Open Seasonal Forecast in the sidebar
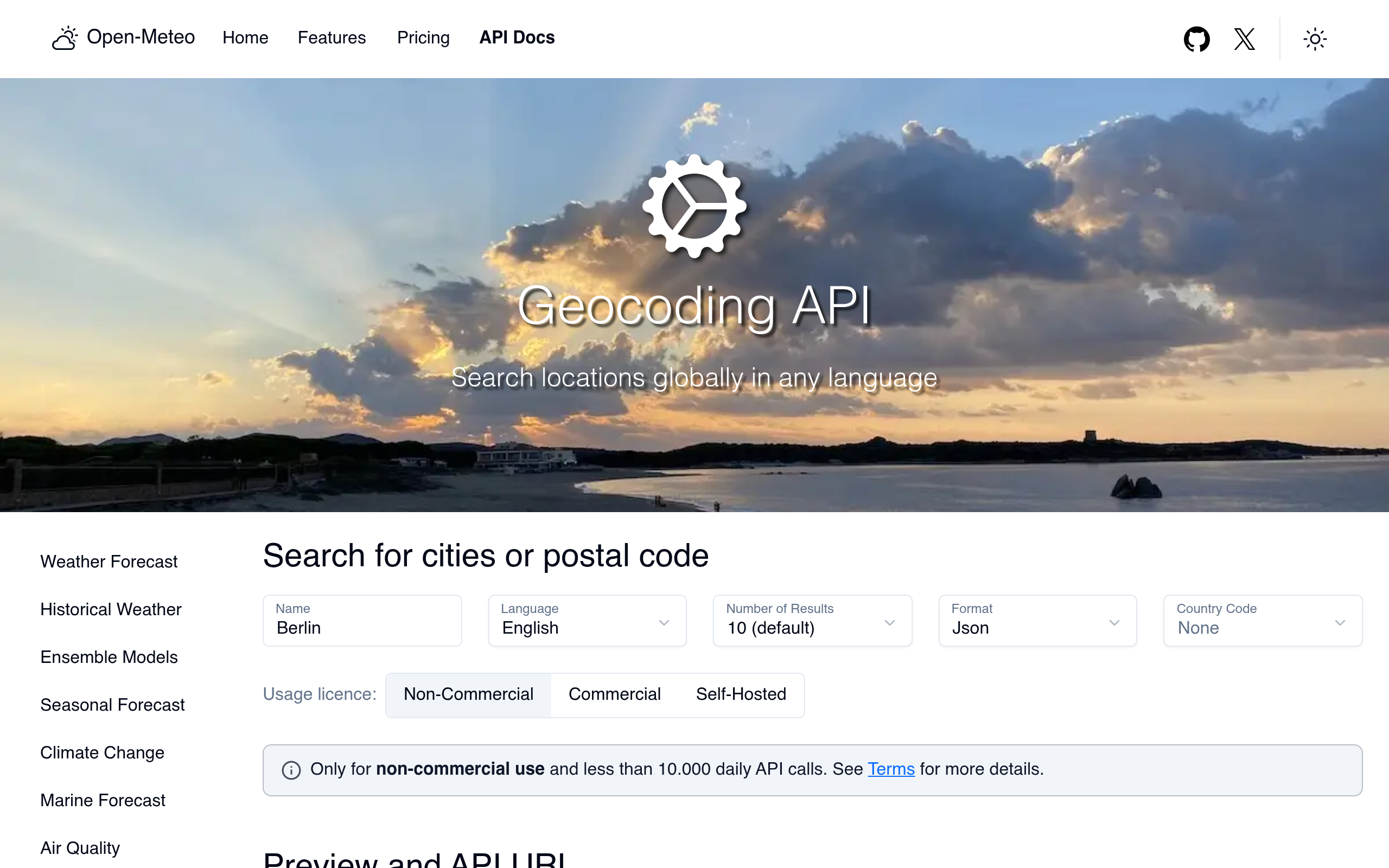1389x868 pixels. coord(112,704)
